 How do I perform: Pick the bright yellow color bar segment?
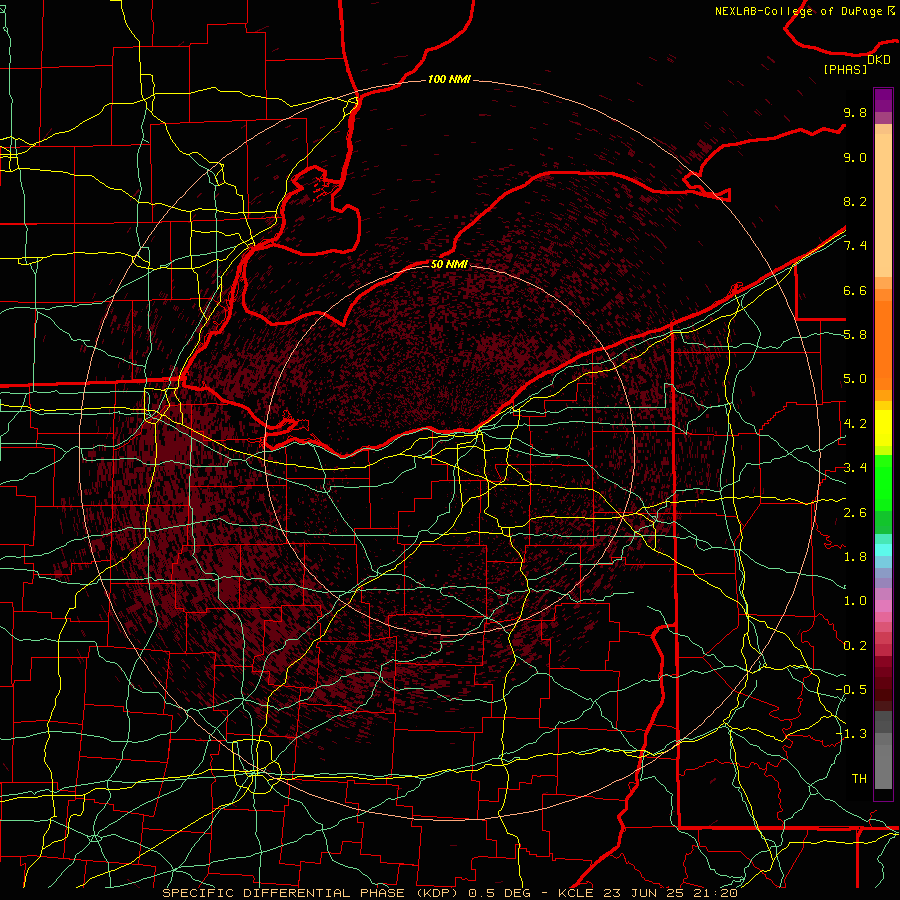(x=883, y=427)
